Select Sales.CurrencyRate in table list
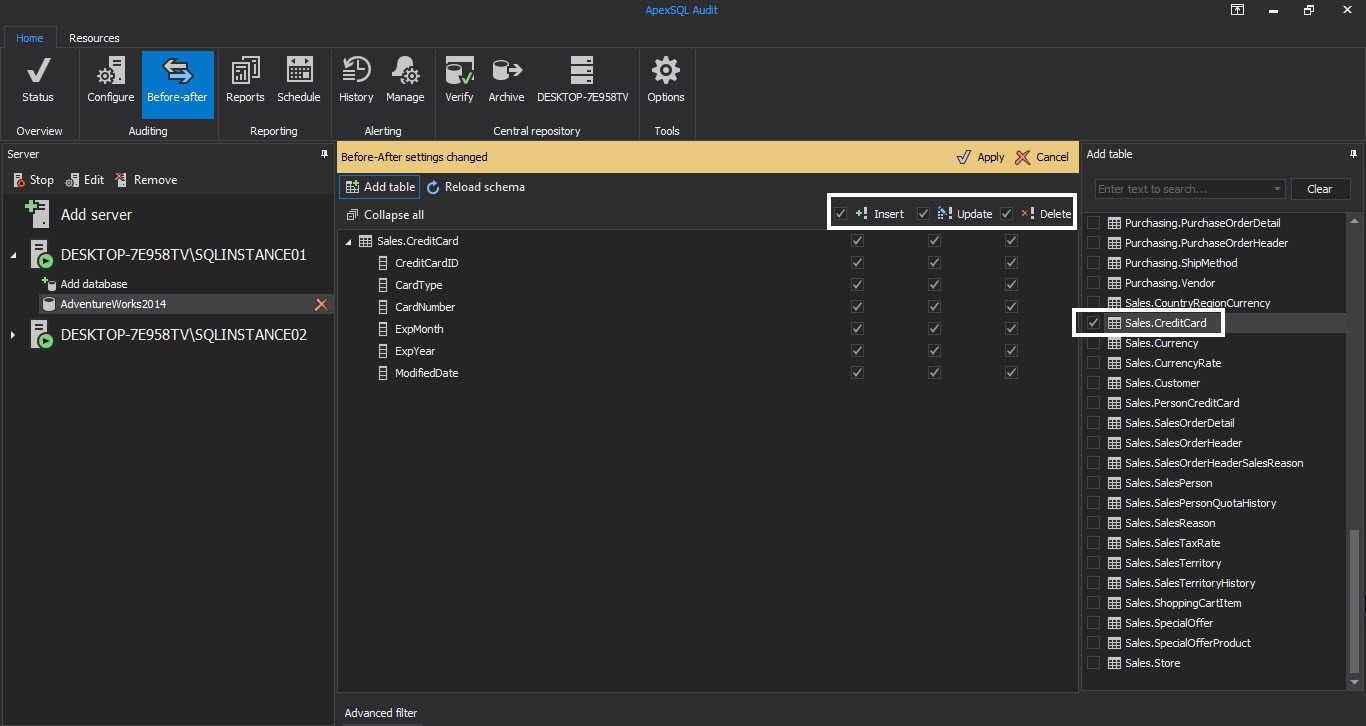 pos(1173,363)
